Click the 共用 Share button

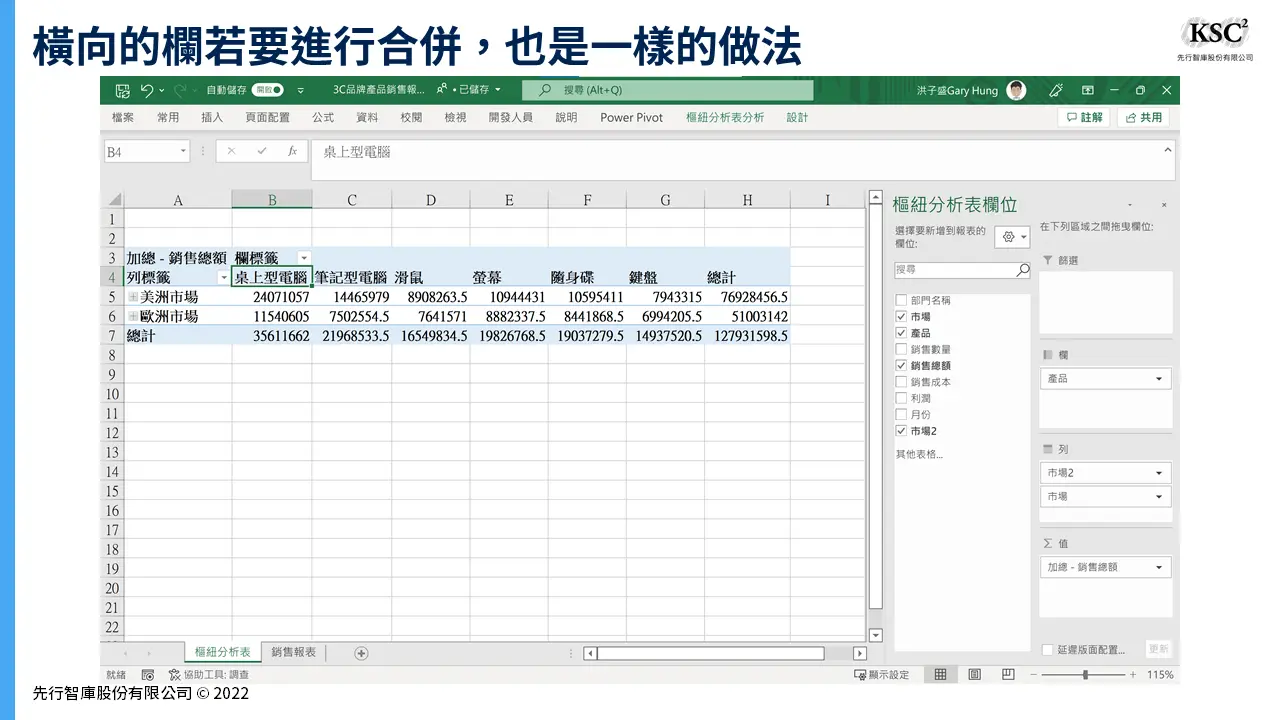pyautogui.click(x=1143, y=117)
